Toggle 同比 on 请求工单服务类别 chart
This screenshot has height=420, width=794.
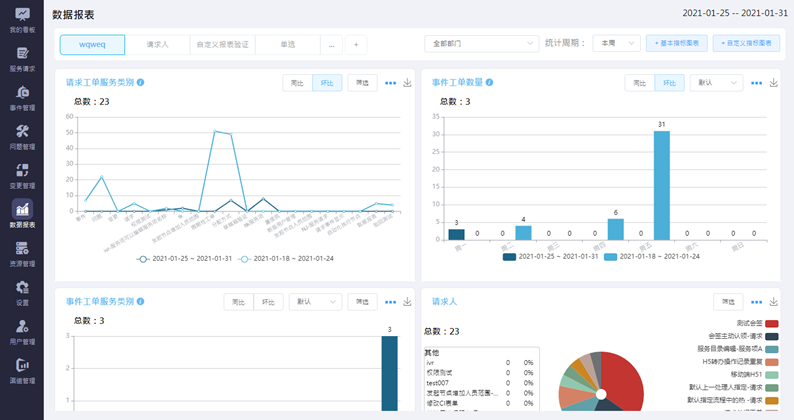(297, 83)
